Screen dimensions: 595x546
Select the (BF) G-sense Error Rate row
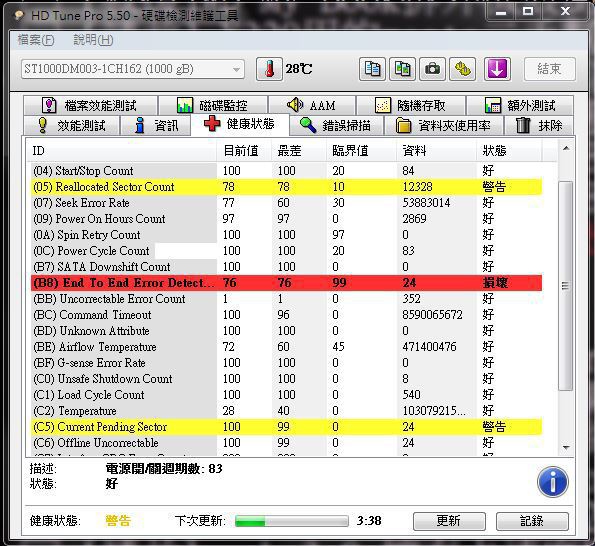[286, 363]
